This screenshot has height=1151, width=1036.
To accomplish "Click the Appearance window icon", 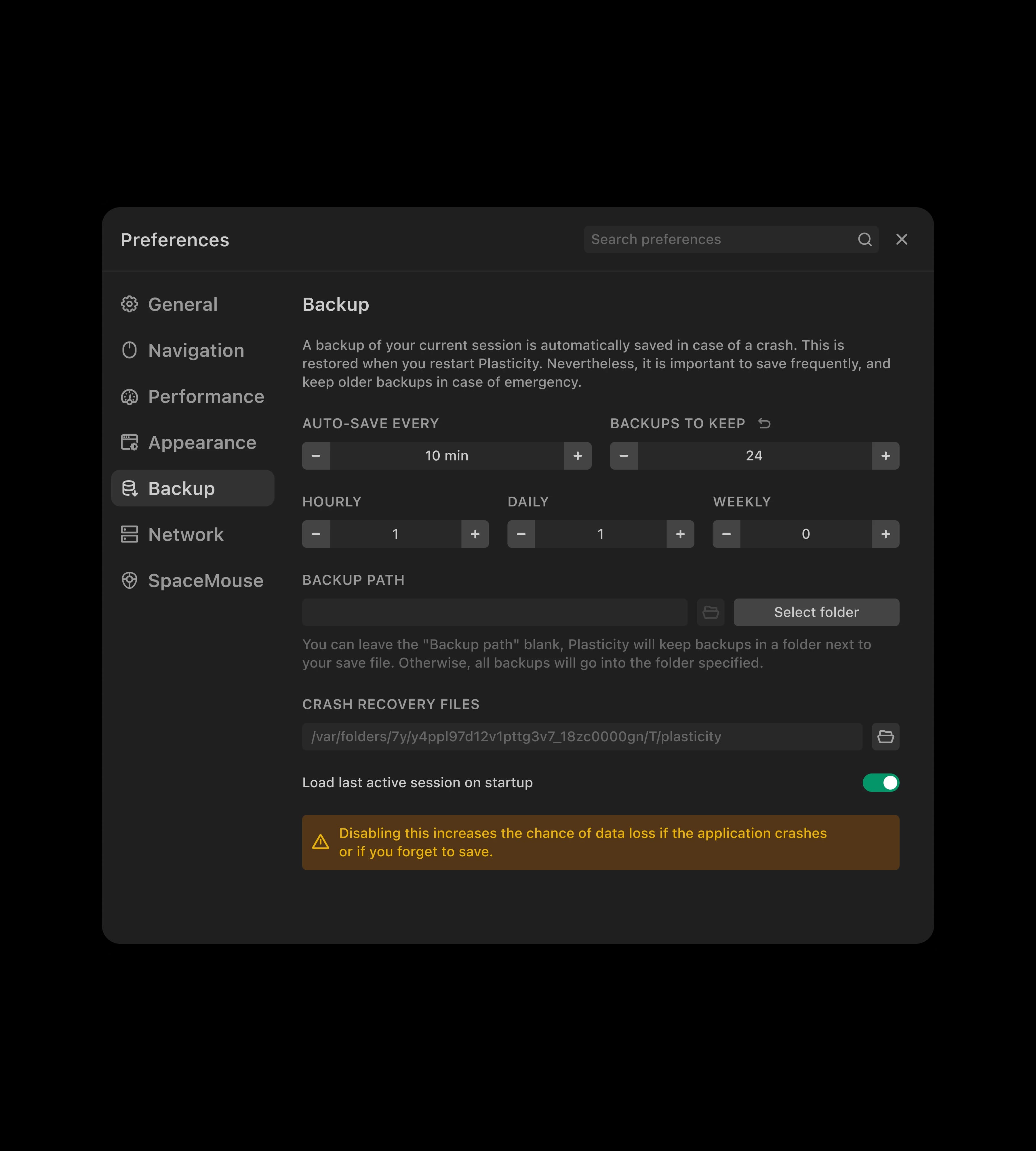I will tap(129, 442).
